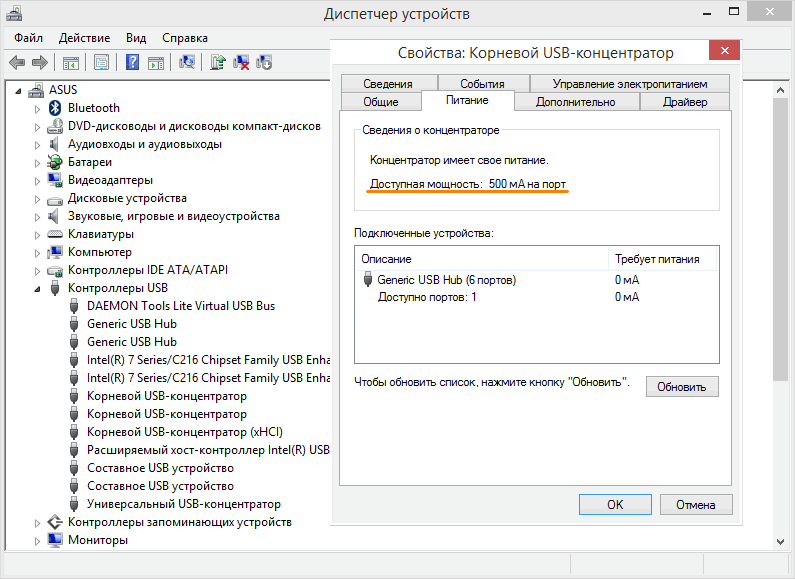Select Универсальный USB-концентратор item
Screen dimensions: 795x579
click(x=184, y=504)
